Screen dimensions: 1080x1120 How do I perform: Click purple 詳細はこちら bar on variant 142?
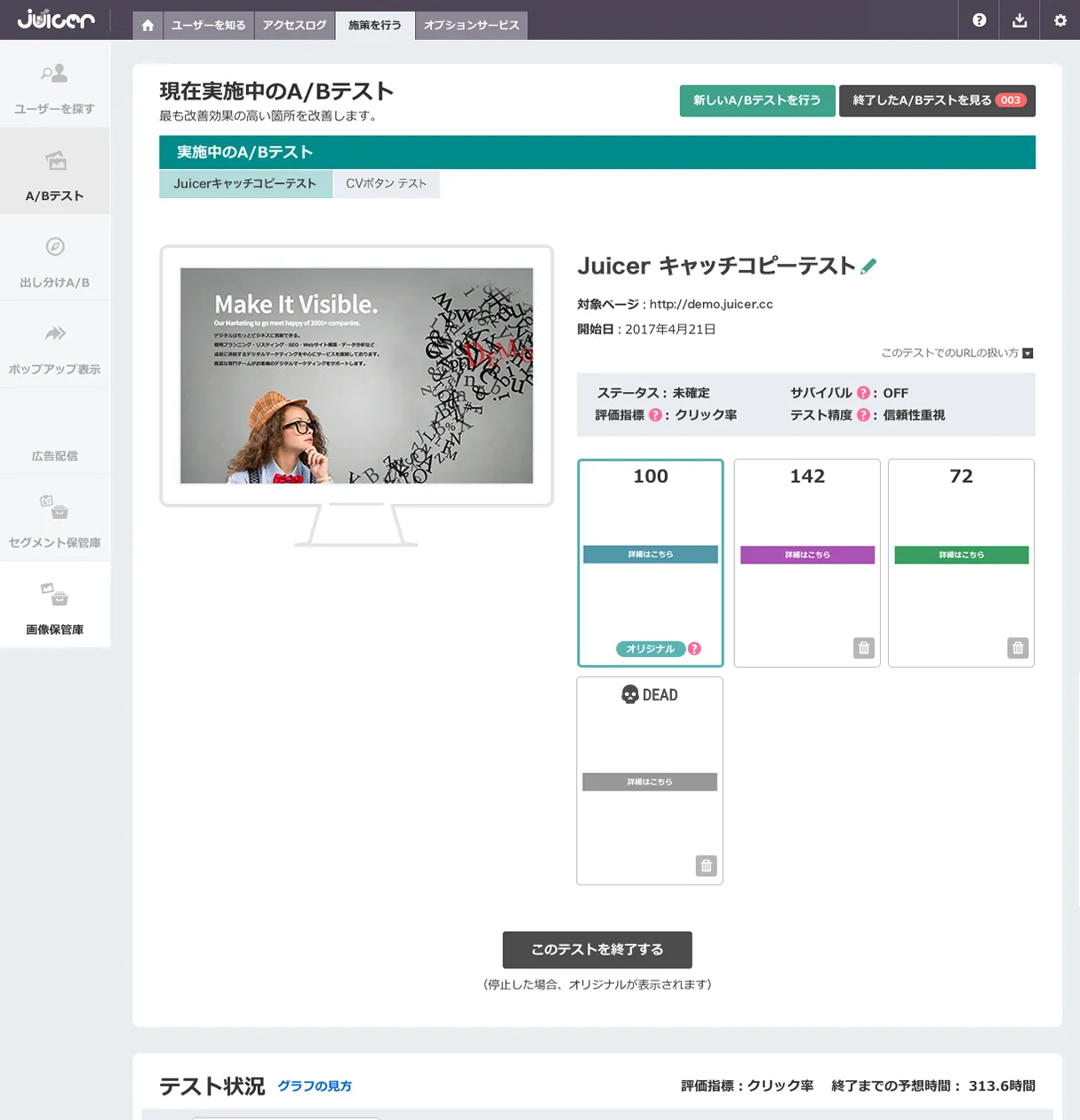coord(807,555)
